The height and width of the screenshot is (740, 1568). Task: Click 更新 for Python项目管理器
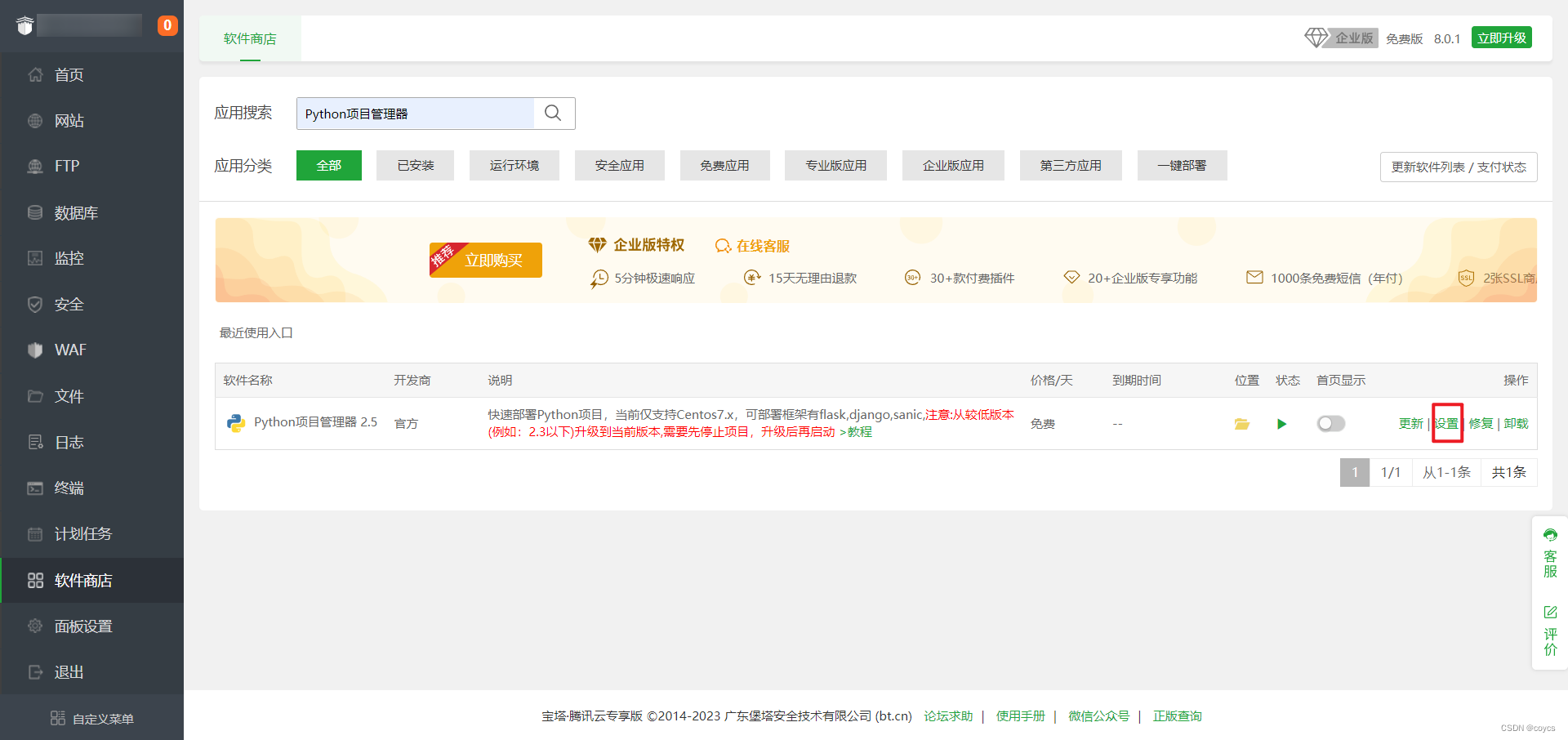[1410, 423]
